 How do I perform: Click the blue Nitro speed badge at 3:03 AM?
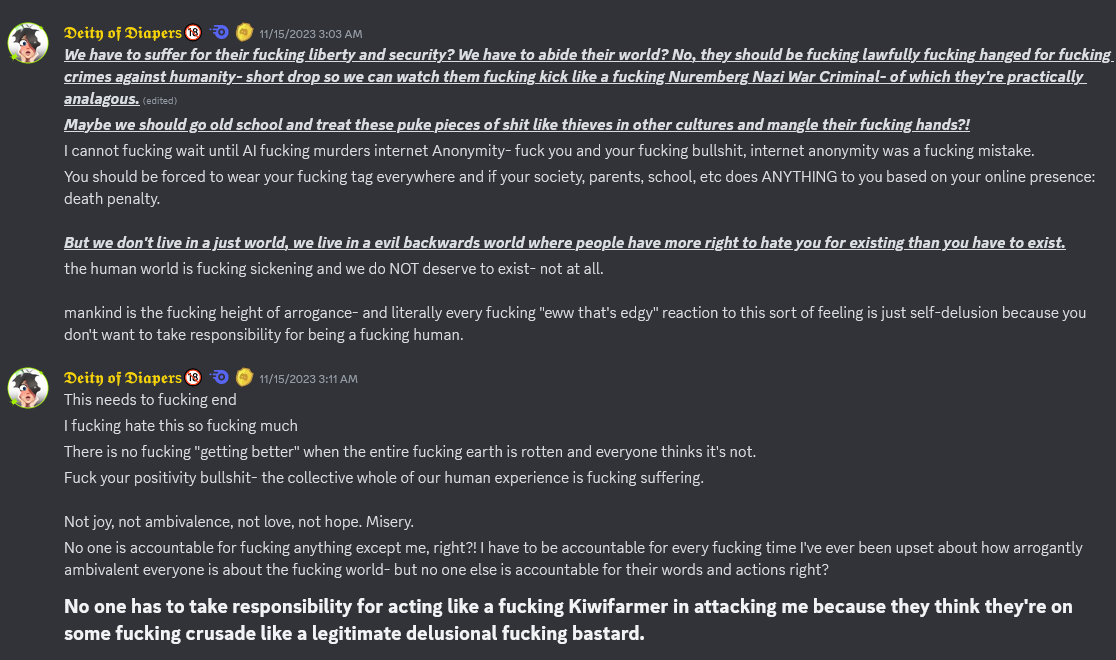pos(219,32)
